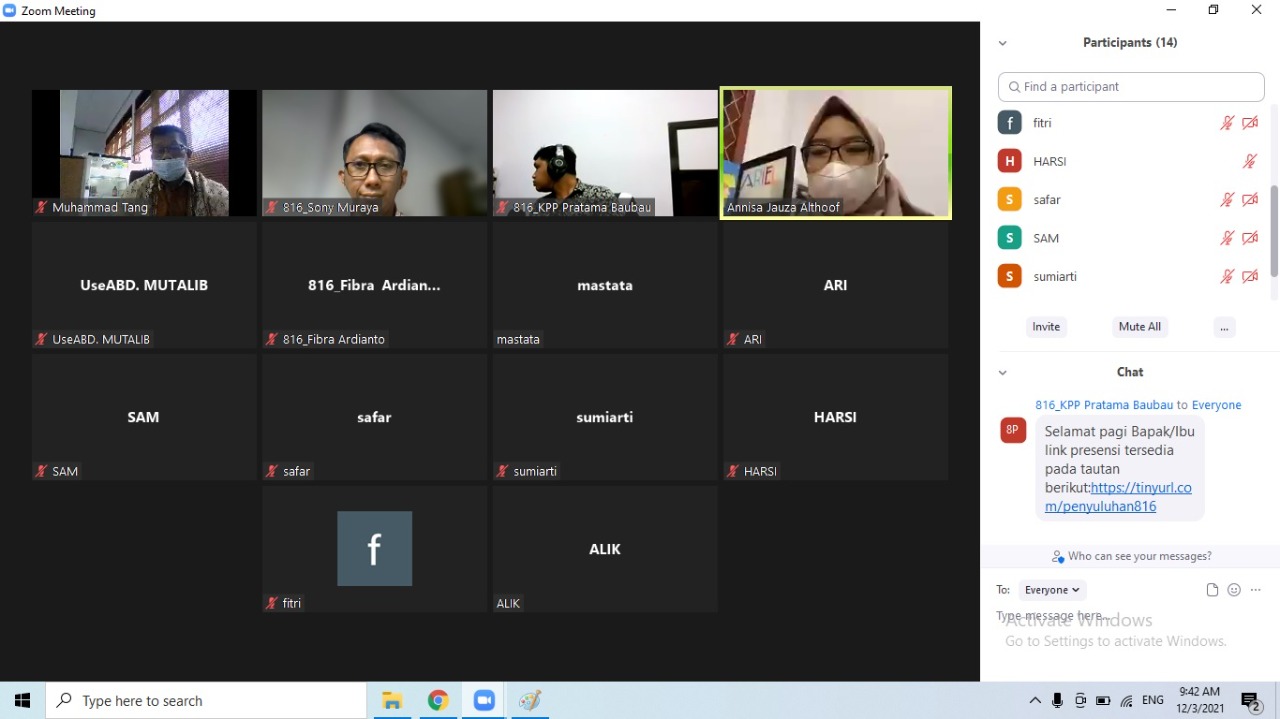
Task: Click the Find a participant search field
Action: tap(1131, 87)
